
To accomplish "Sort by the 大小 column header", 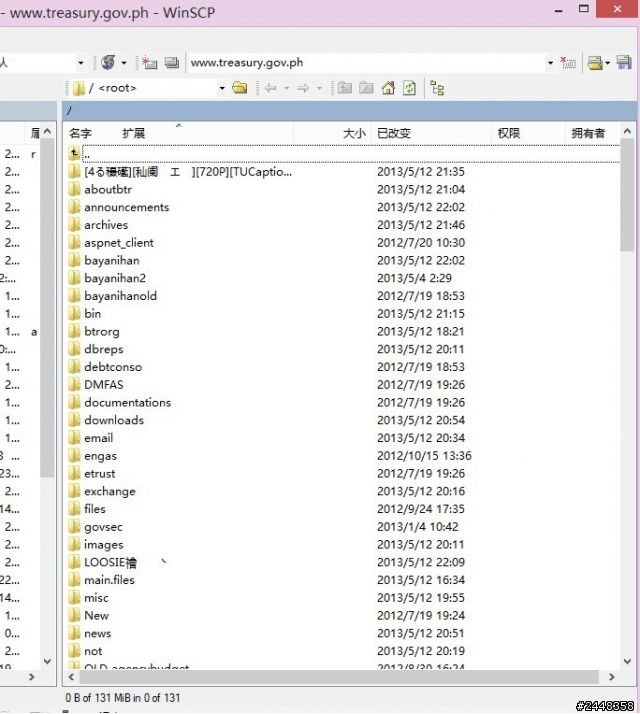I will (x=354, y=133).
